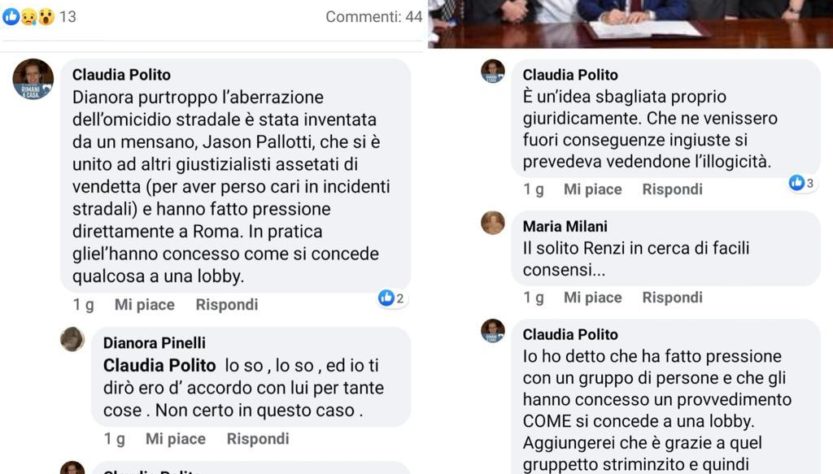Viewport: 833px width, 474px height.
Task: Click the like badge showing 3 reactions
Action: [802, 183]
